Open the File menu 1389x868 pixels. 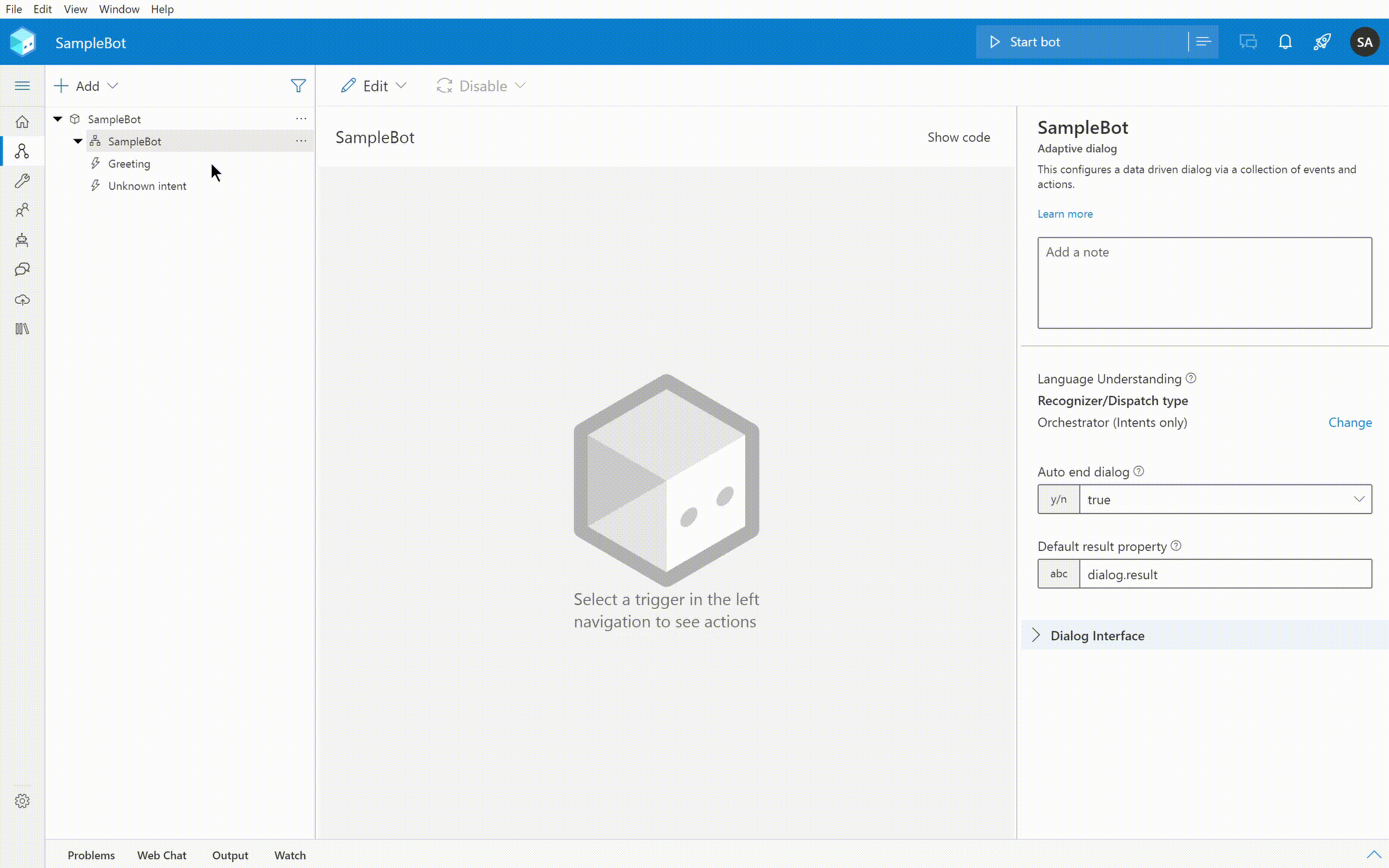click(14, 9)
